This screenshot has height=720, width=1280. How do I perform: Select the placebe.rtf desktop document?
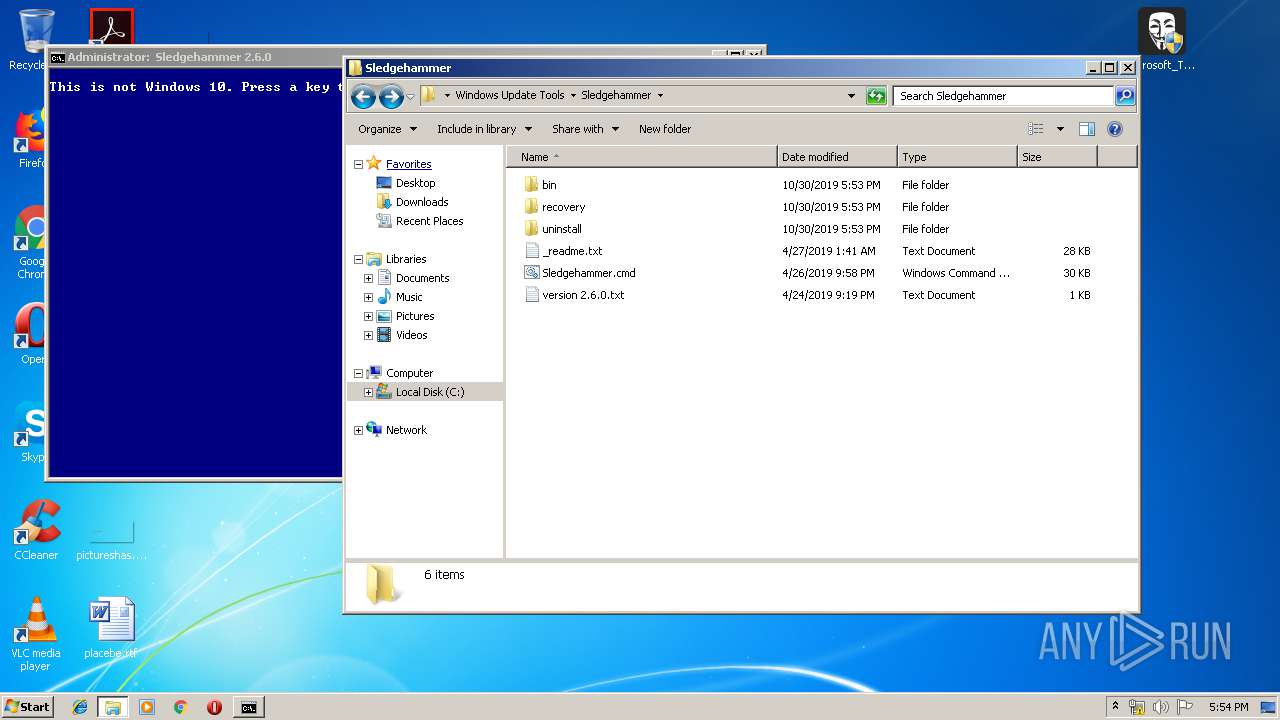point(110,628)
